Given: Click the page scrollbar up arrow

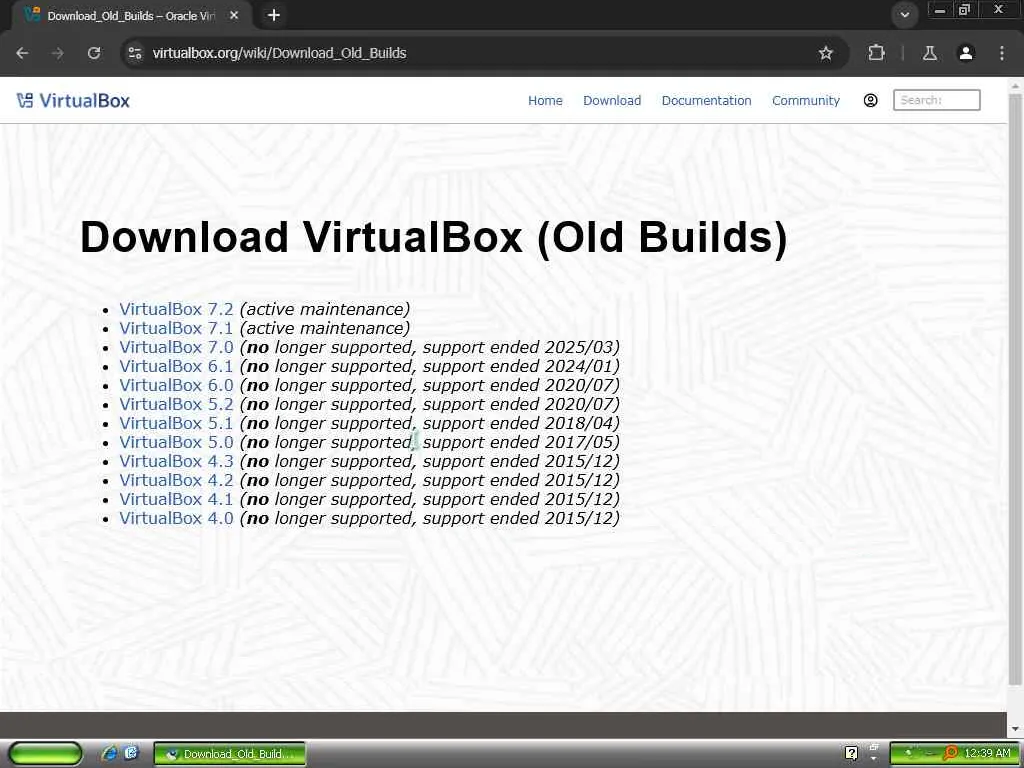Looking at the screenshot, I should coord(1015,86).
